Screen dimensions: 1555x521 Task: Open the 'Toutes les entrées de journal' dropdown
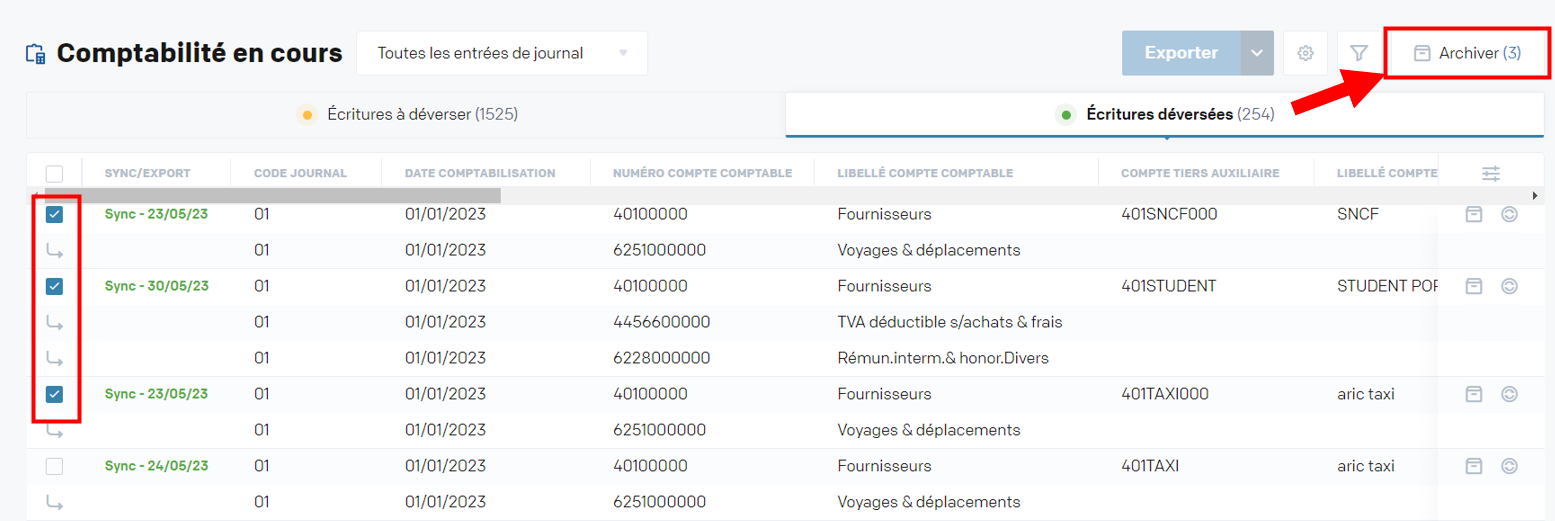[502, 53]
